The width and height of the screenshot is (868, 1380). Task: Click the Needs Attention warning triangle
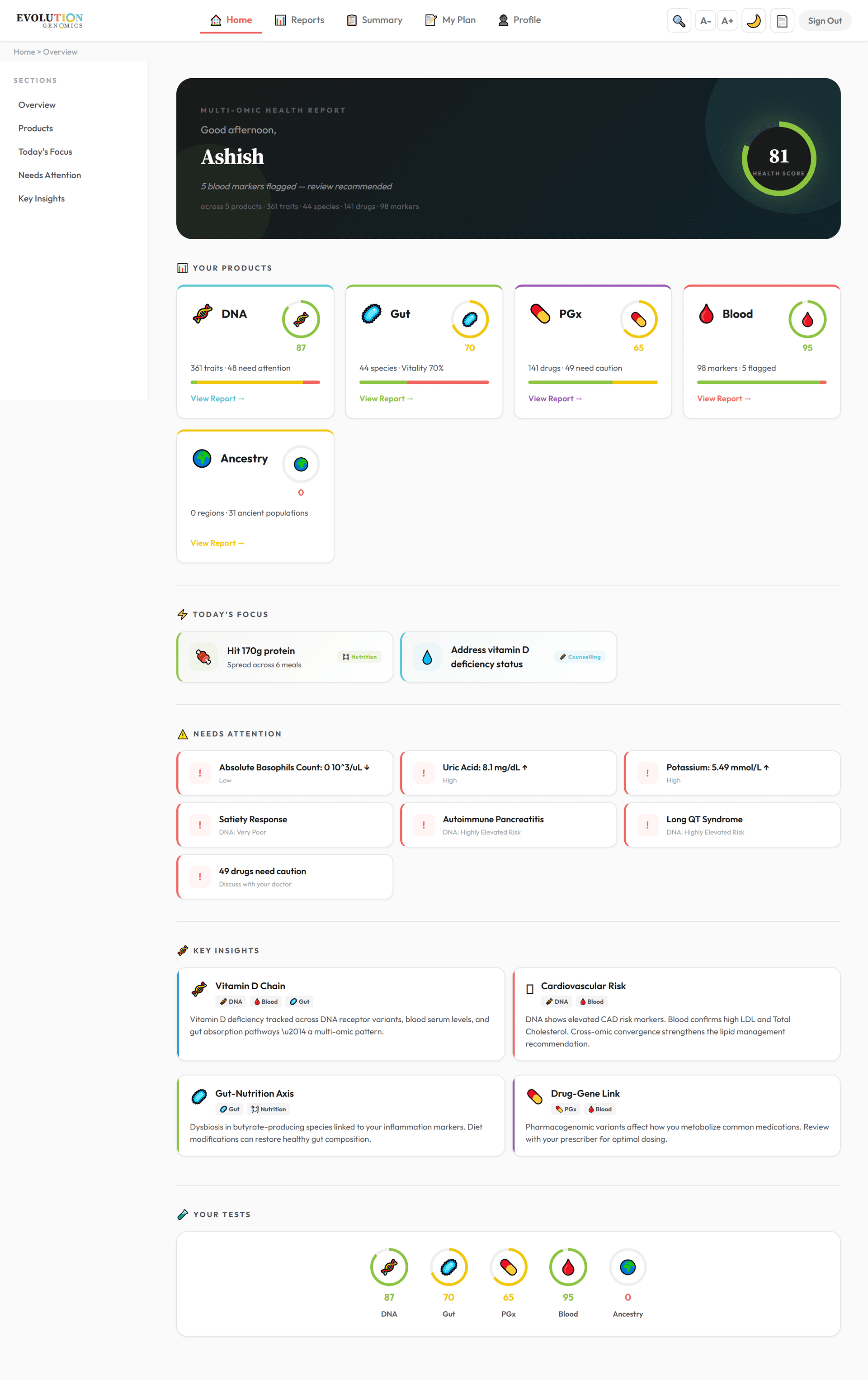click(182, 734)
